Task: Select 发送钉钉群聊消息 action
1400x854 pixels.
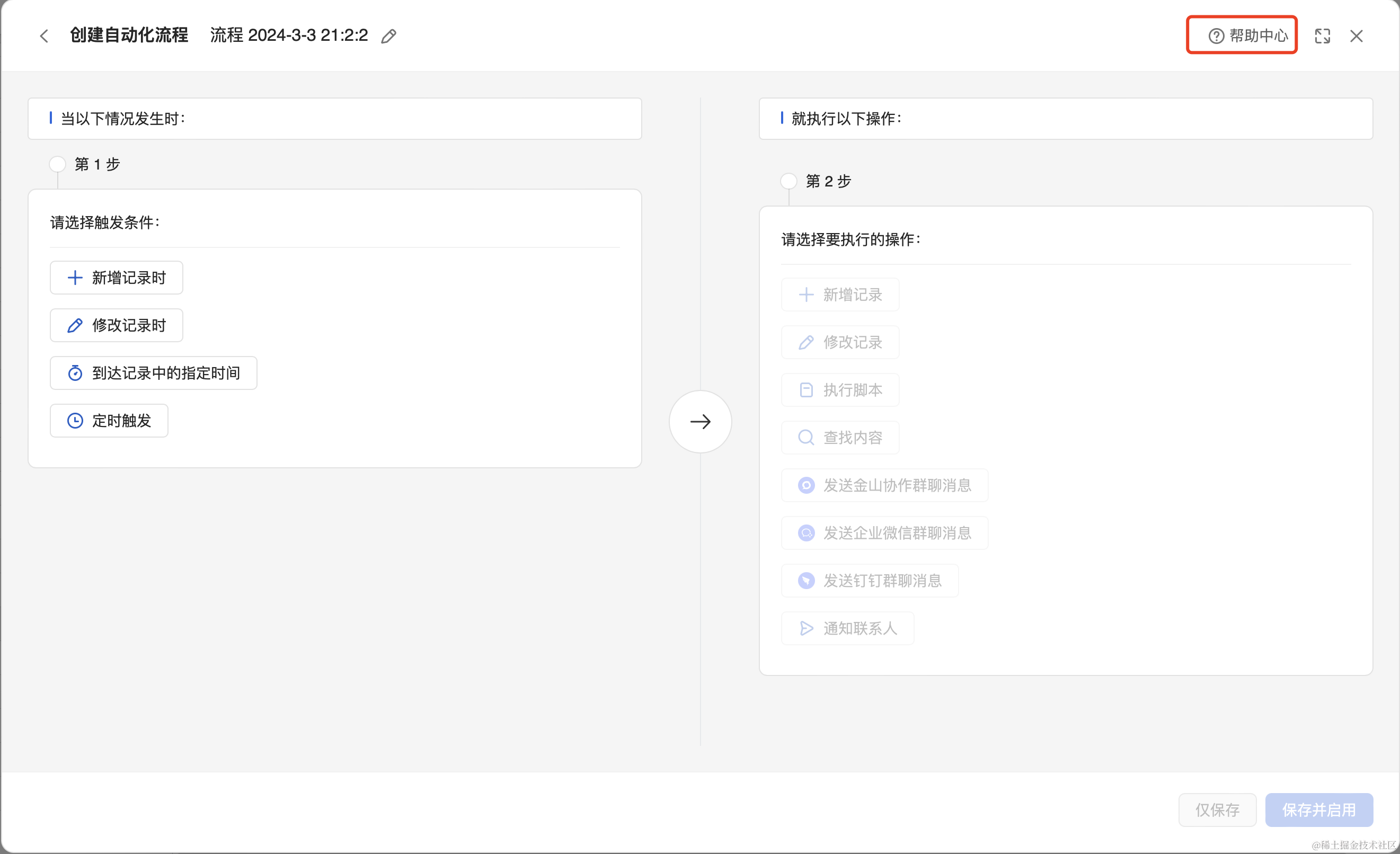Action: pyautogui.click(x=870, y=581)
